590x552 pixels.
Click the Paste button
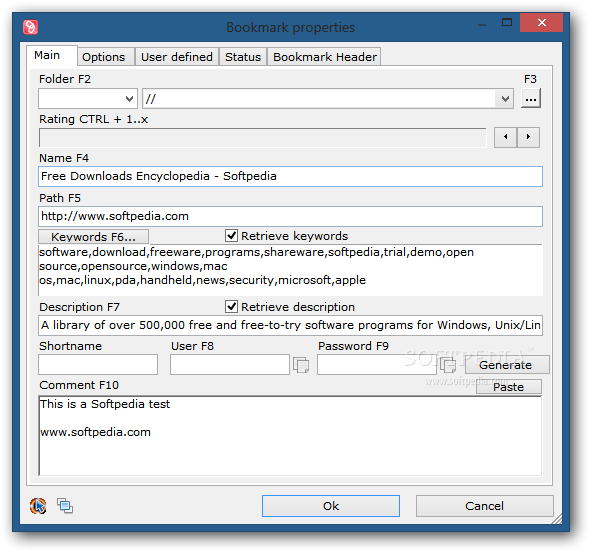click(509, 387)
